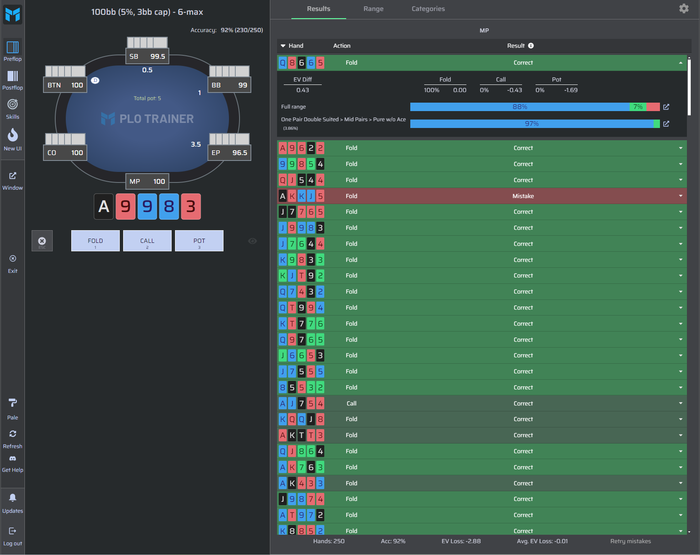Select the black Ace hole card
This screenshot has width=700, height=555.
pyautogui.click(x=104, y=207)
